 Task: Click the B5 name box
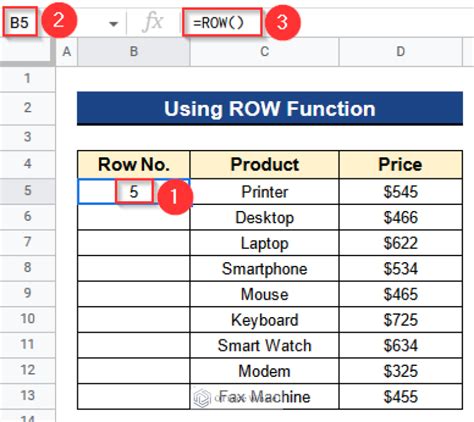pyautogui.click(x=20, y=23)
